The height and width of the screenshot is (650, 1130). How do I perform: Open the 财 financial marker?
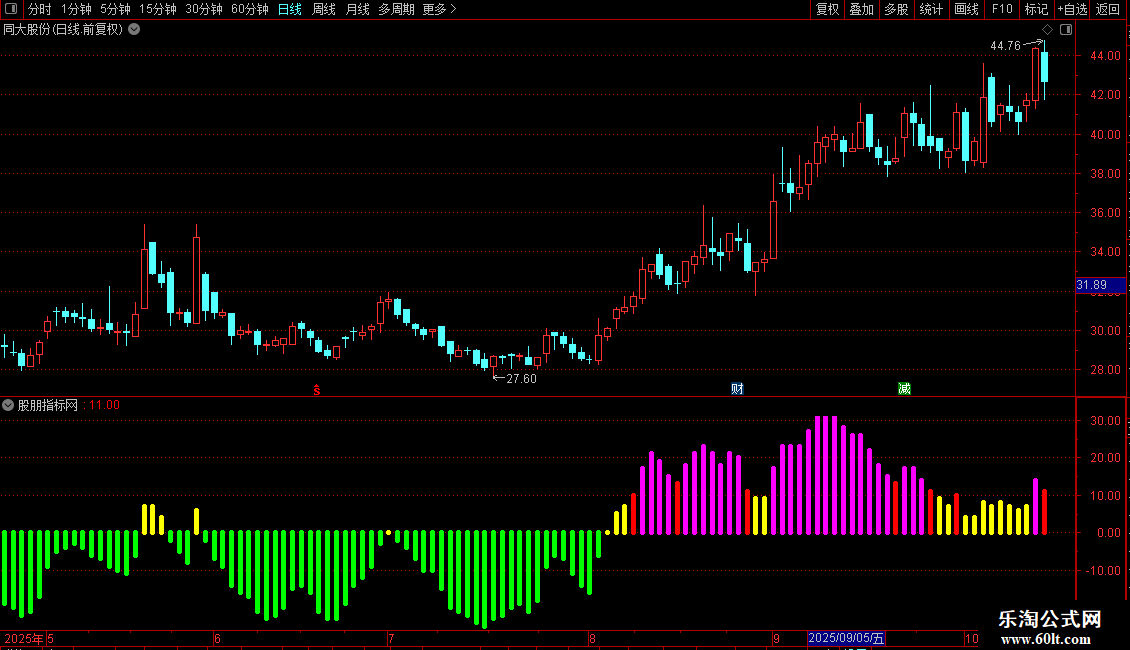[737, 389]
